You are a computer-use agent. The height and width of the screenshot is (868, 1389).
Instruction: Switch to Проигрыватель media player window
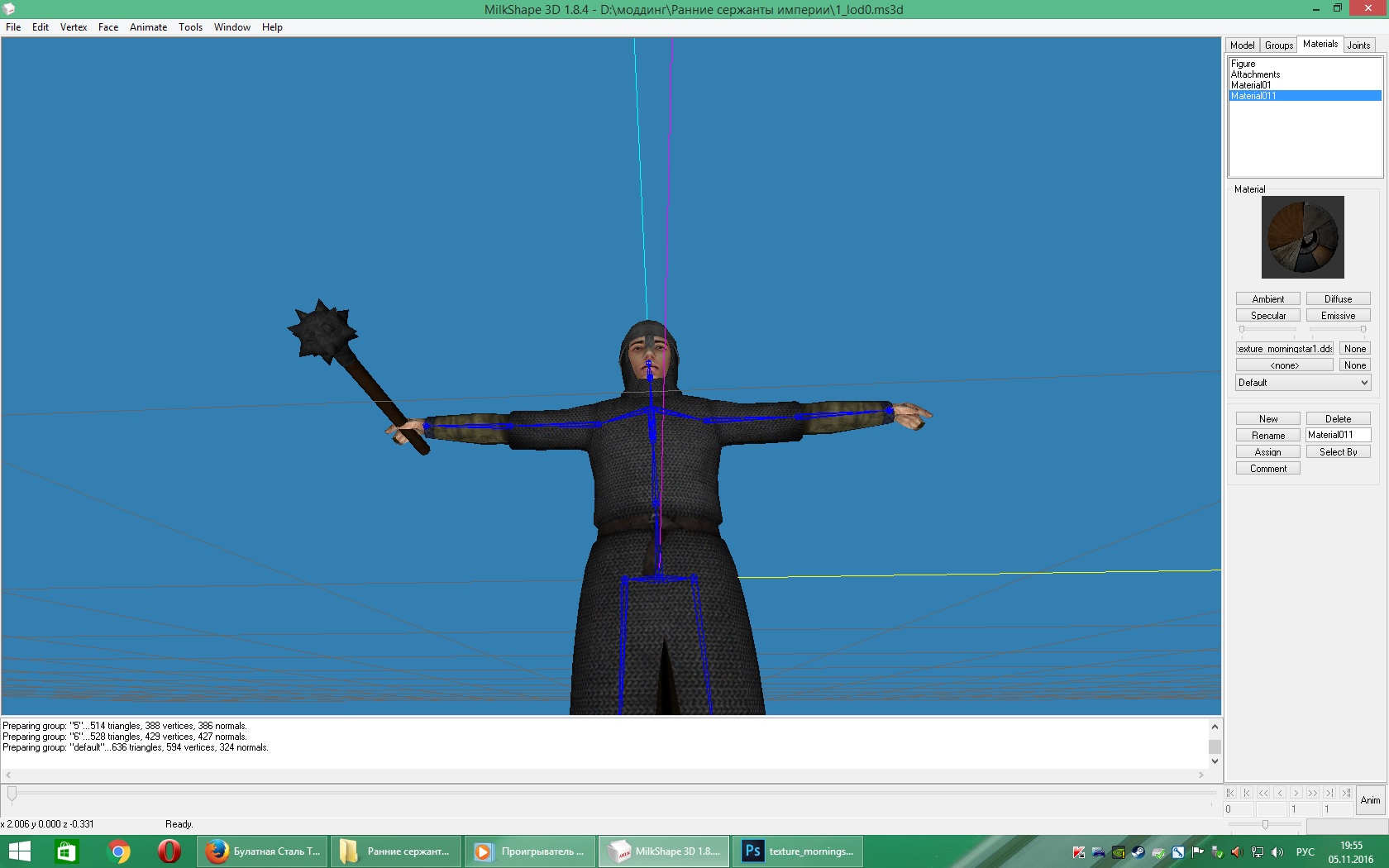pyautogui.click(x=531, y=851)
